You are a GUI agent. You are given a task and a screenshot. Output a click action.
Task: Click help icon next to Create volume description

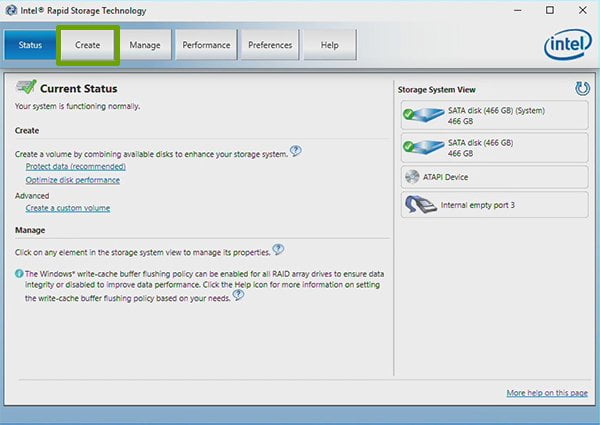tap(295, 151)
